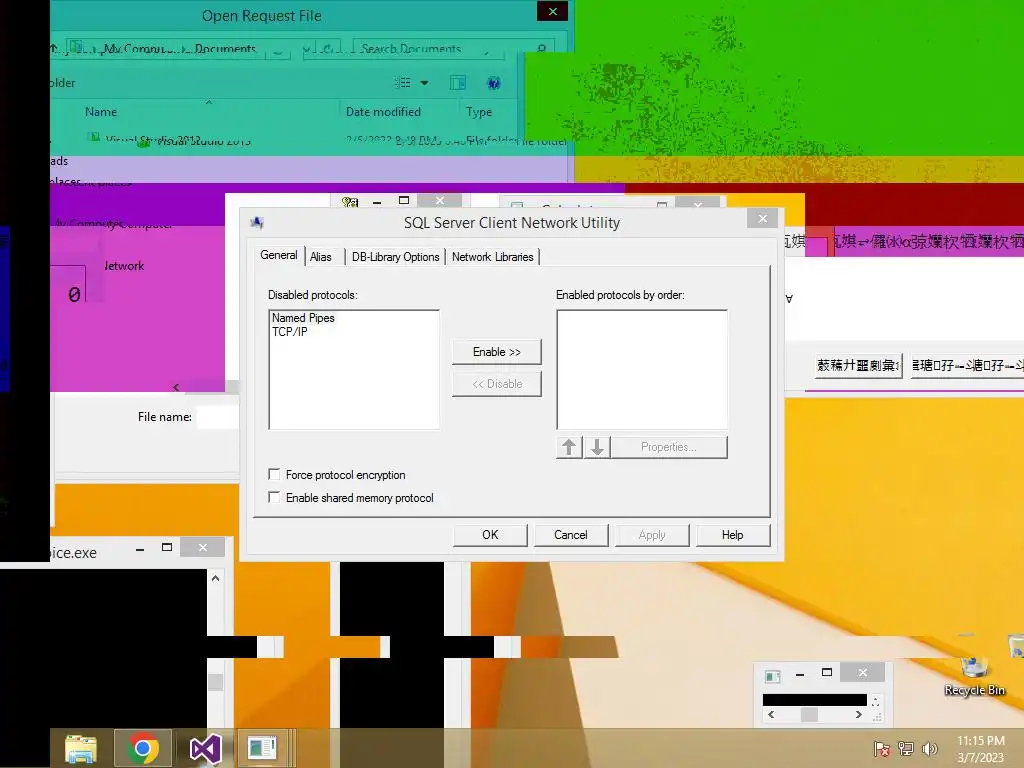Click the volume speaker tray icon
The image size is (1024, 768).
930,748
